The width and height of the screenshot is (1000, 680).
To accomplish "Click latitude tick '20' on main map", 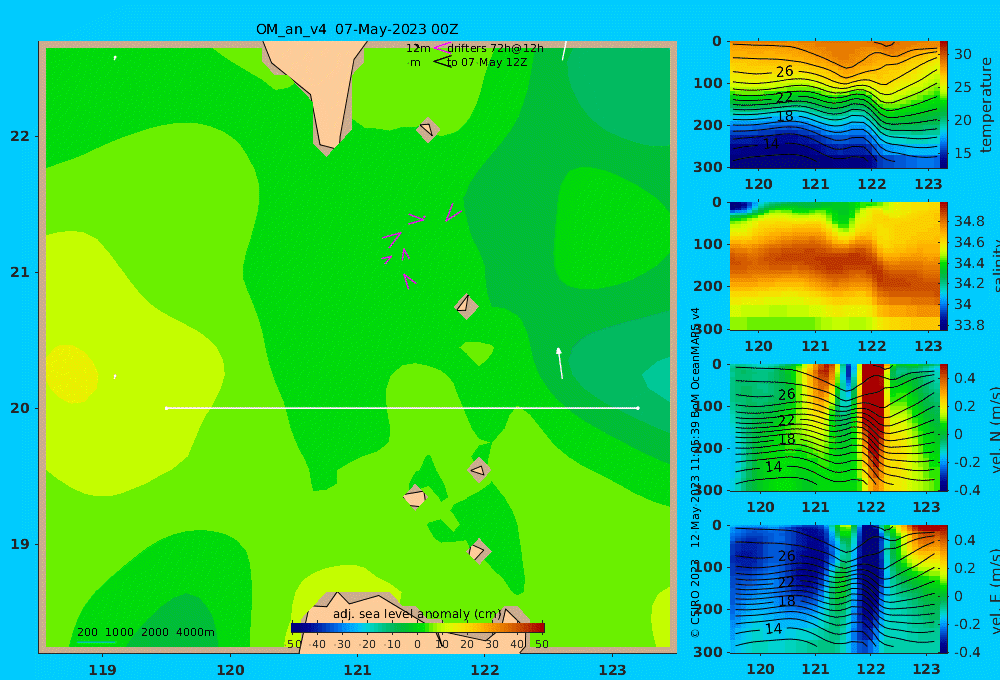I will coord(20,408).
